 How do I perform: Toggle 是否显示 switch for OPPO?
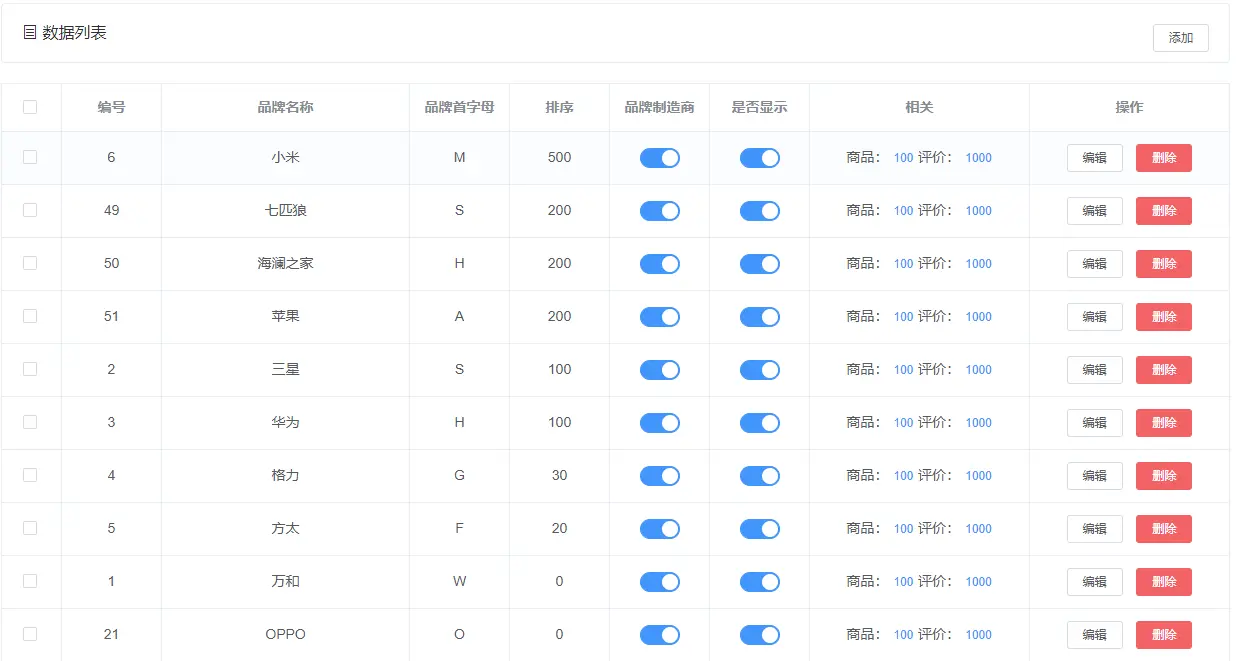tap(760, 635)
